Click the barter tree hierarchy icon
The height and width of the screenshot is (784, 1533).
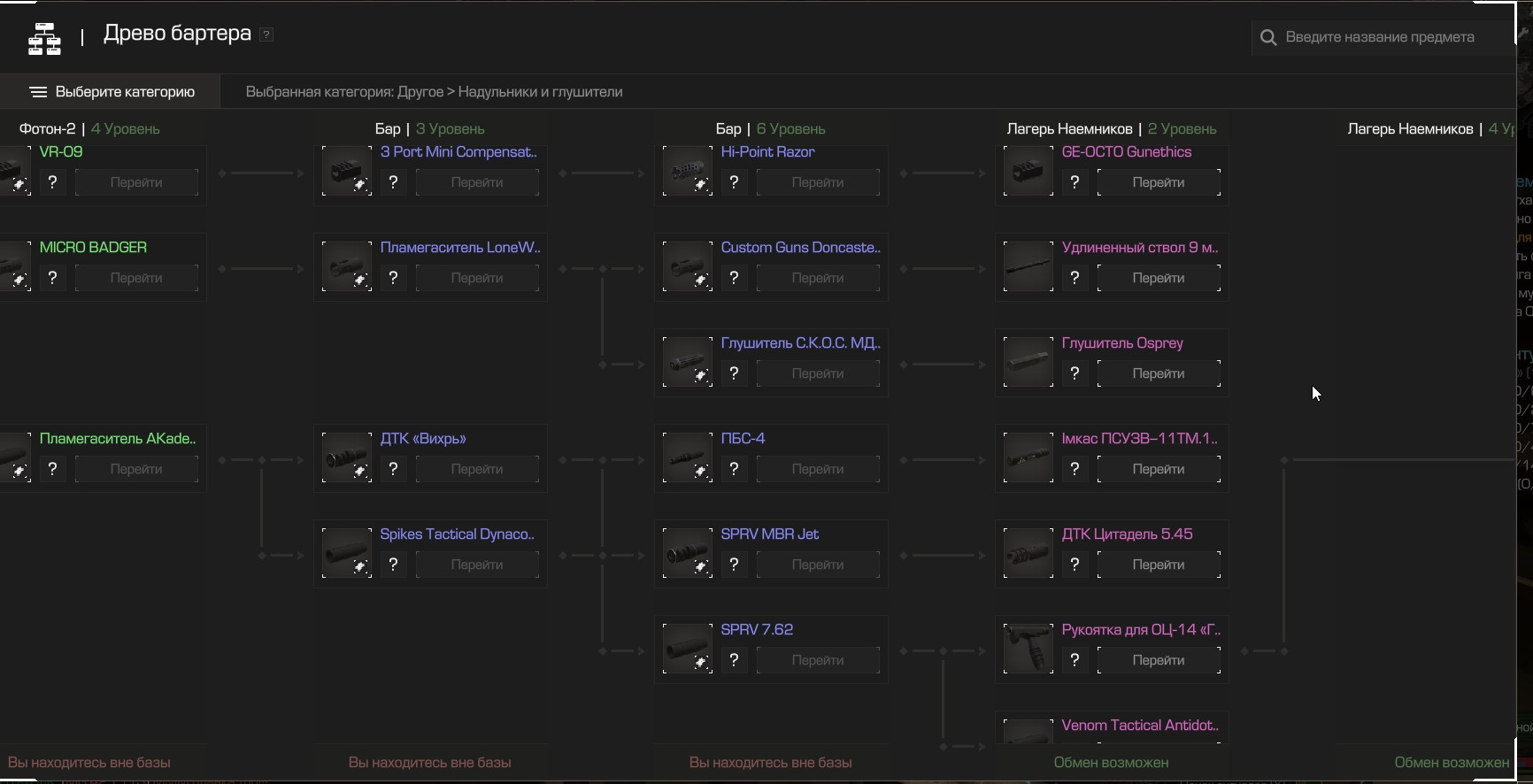[44, 38]
